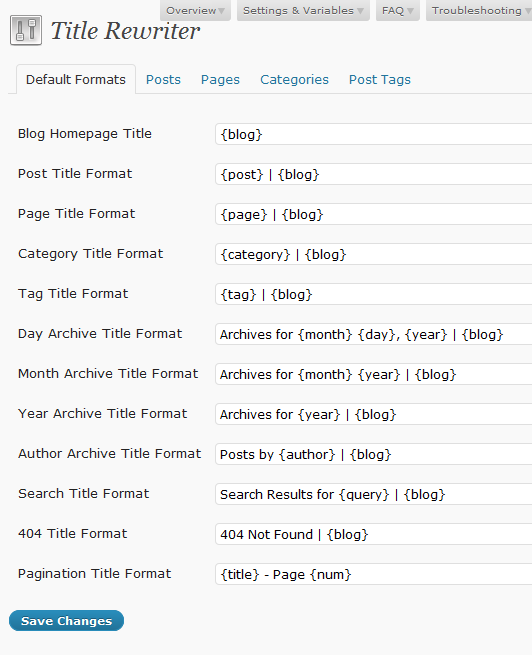Focus the Pagination Title Format field
Viewport: 532px width, 655px height.
click(373, 574)
